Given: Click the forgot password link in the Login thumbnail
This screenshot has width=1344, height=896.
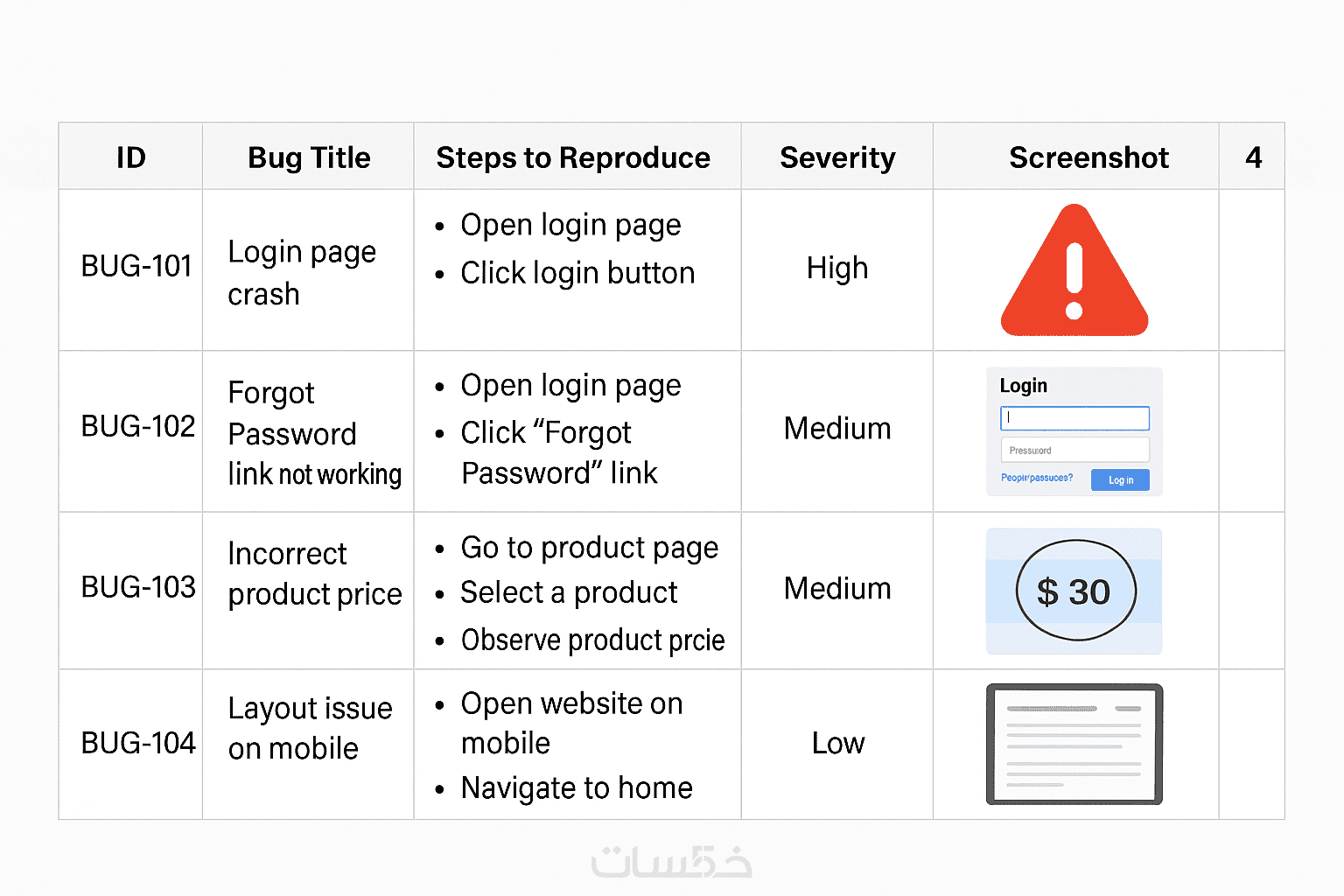Looking at the screenshot, I should tap(1036, 478).
